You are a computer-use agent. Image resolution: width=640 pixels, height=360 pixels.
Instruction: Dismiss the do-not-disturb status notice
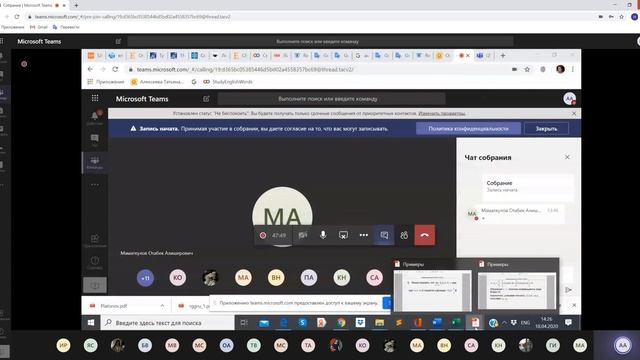[574, 113]
